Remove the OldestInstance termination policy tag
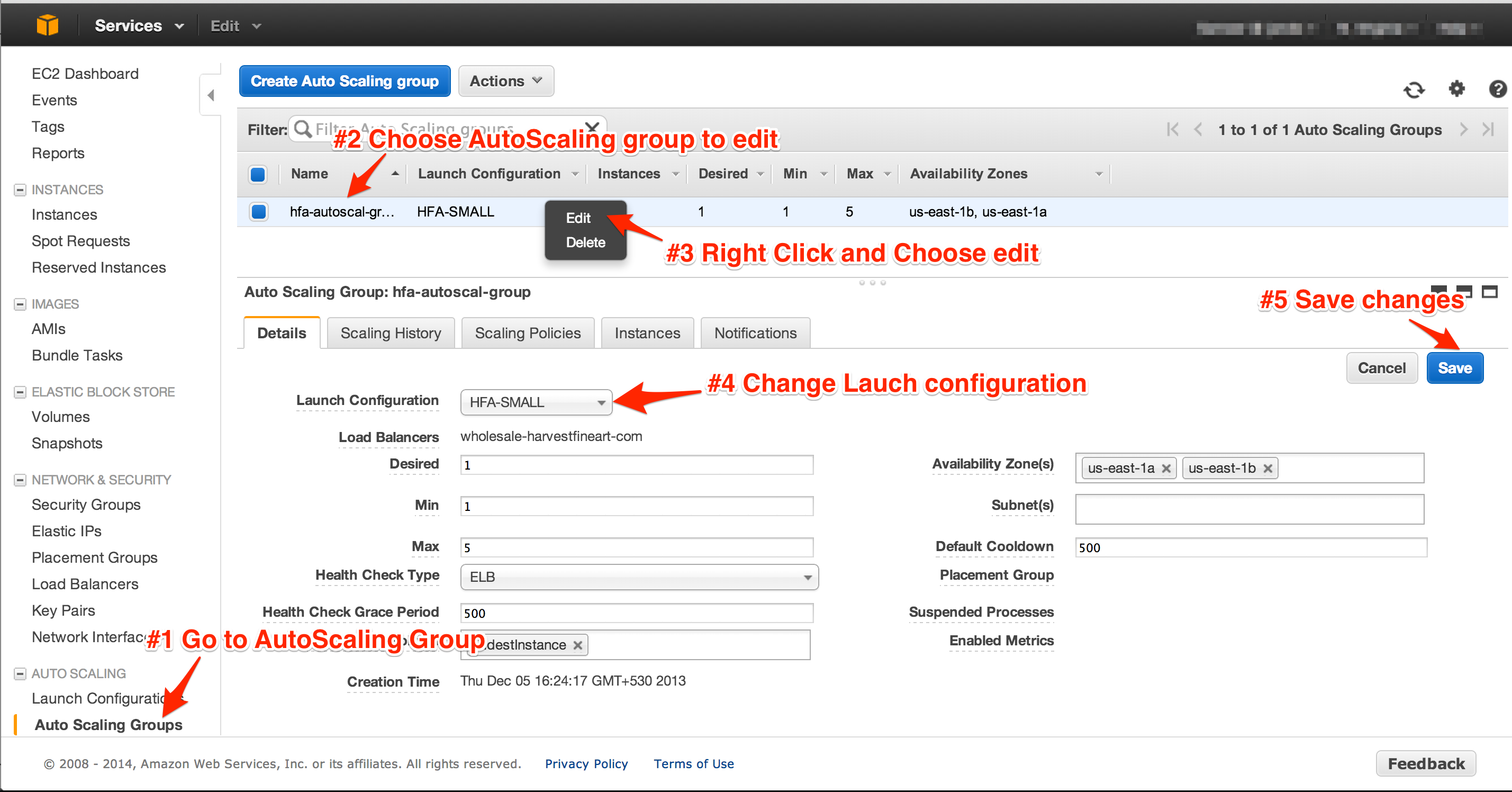 [x=577, y=645]
